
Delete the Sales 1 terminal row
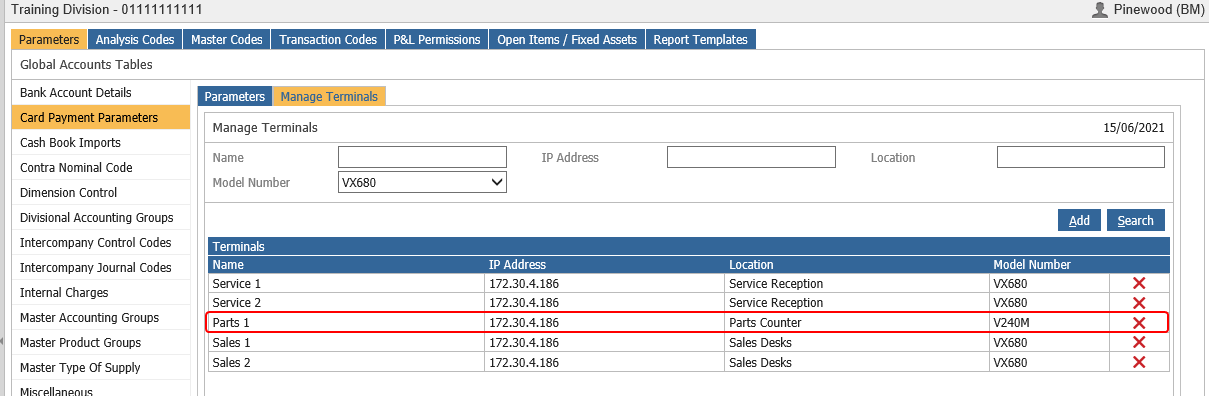coord(1138,342)
